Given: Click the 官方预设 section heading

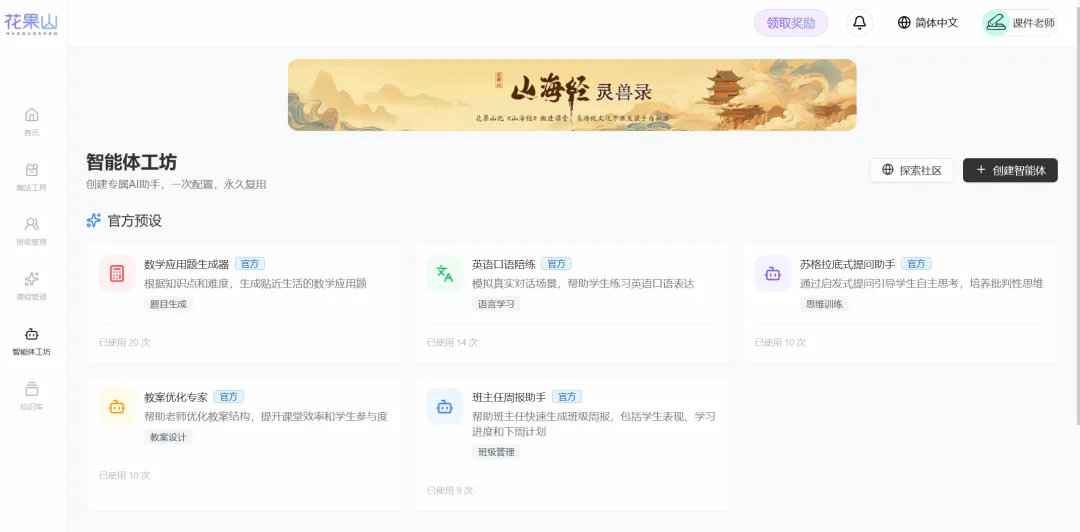Looking at the screenshot, I should [134, 221].
